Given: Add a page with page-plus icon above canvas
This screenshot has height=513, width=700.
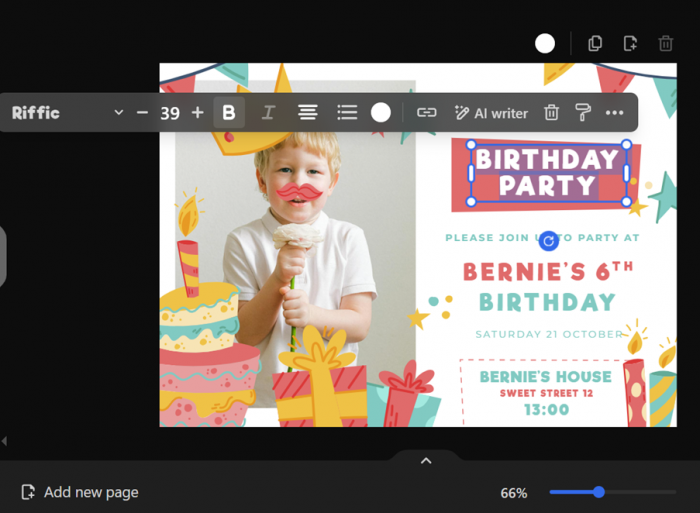Looking at the screenshot, I should pyautogui.click(x=630, y=43).
